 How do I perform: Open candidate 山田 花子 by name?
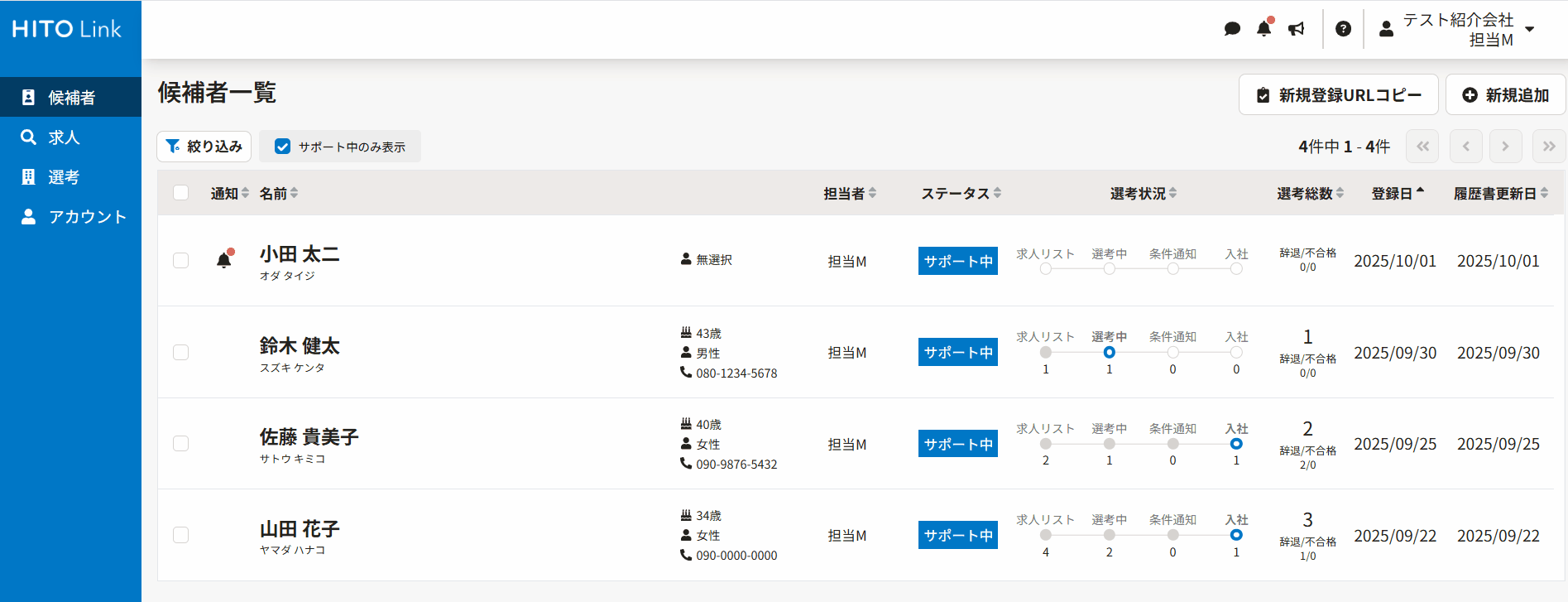click(x=300, y=528)
